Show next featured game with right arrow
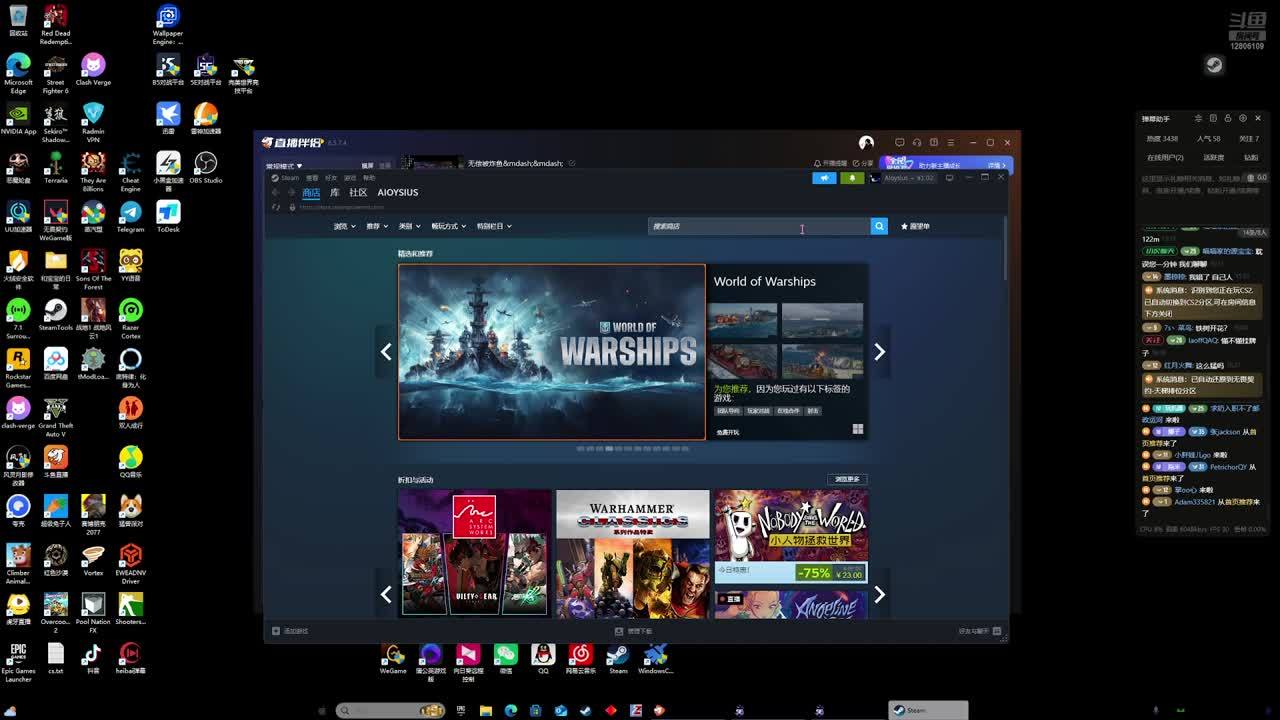Image resolution: width=1280 pixels, height=720 pixels. [879, 352]
